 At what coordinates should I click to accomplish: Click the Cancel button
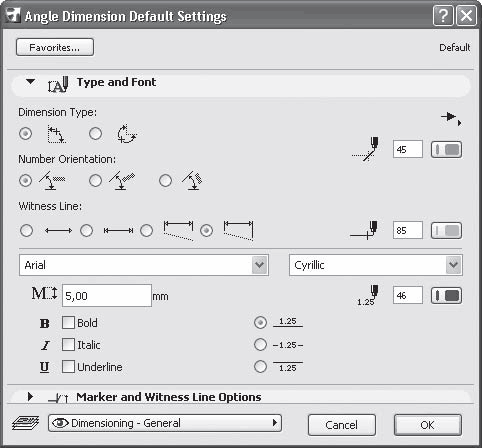point(342,425)
